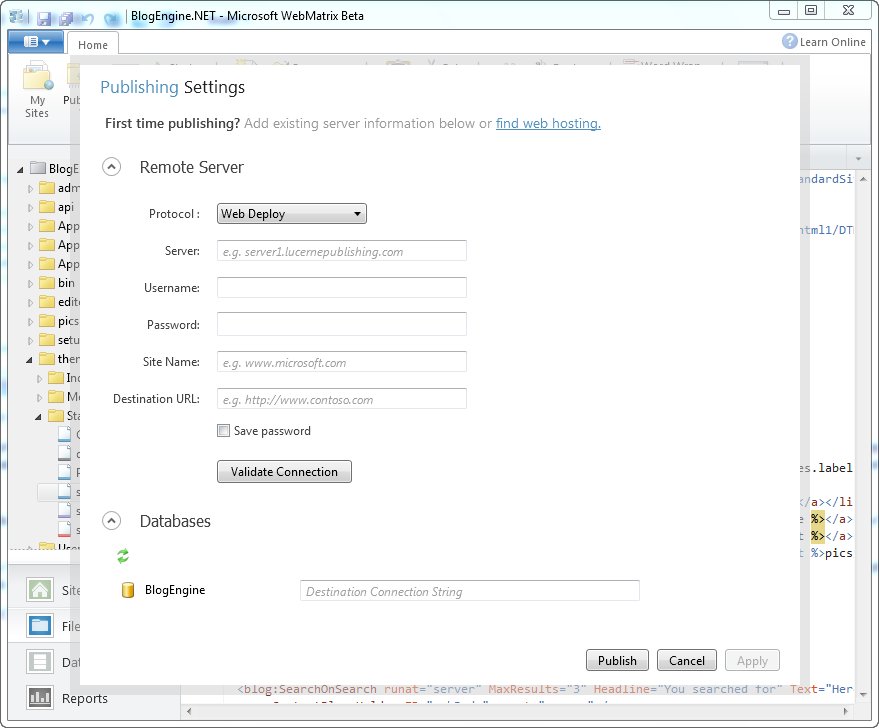Open the Site workspace icon
Screen dimensions: 879x728
click(40, 590)
